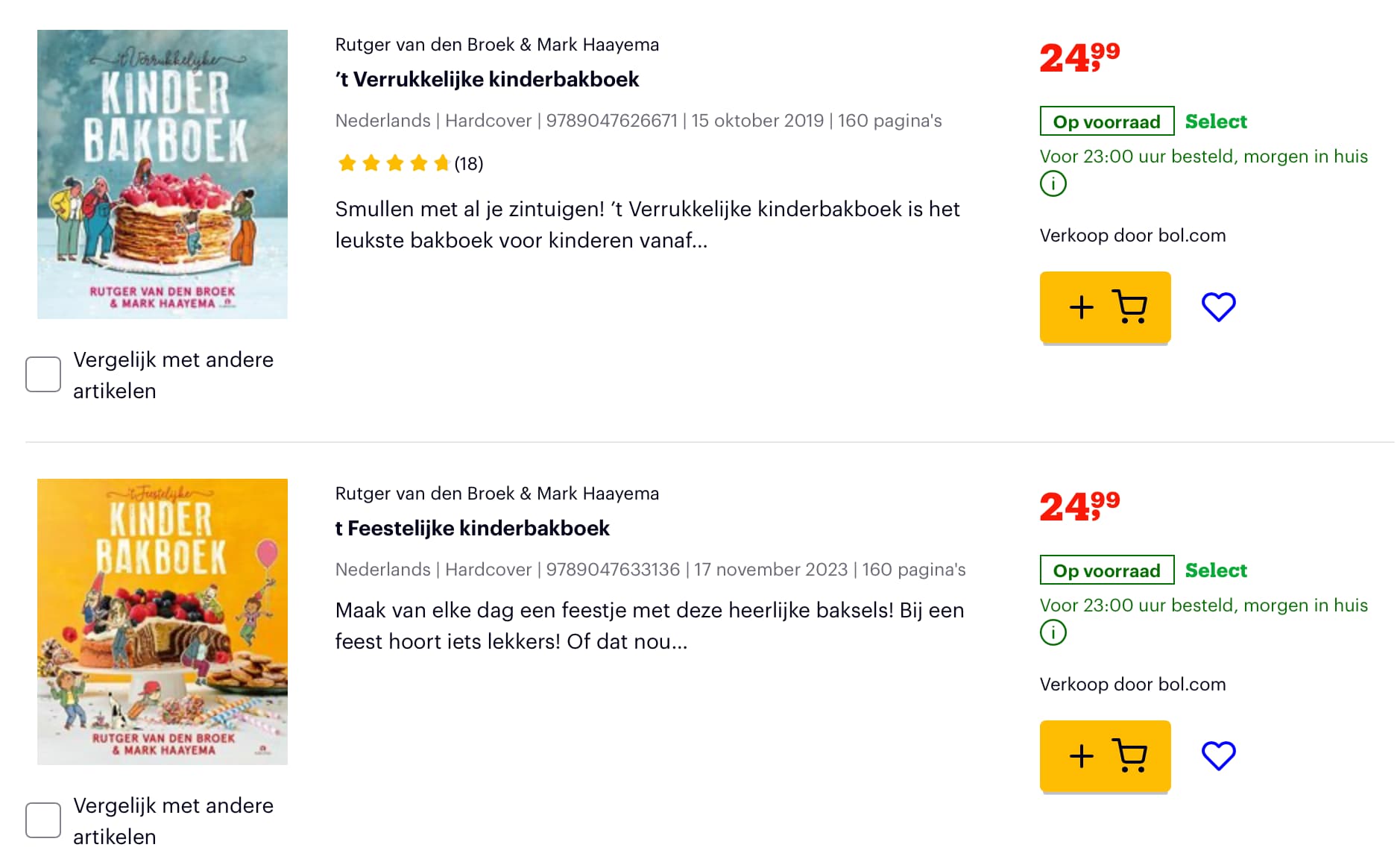Open the (18) reviews count

coord(469,164)
